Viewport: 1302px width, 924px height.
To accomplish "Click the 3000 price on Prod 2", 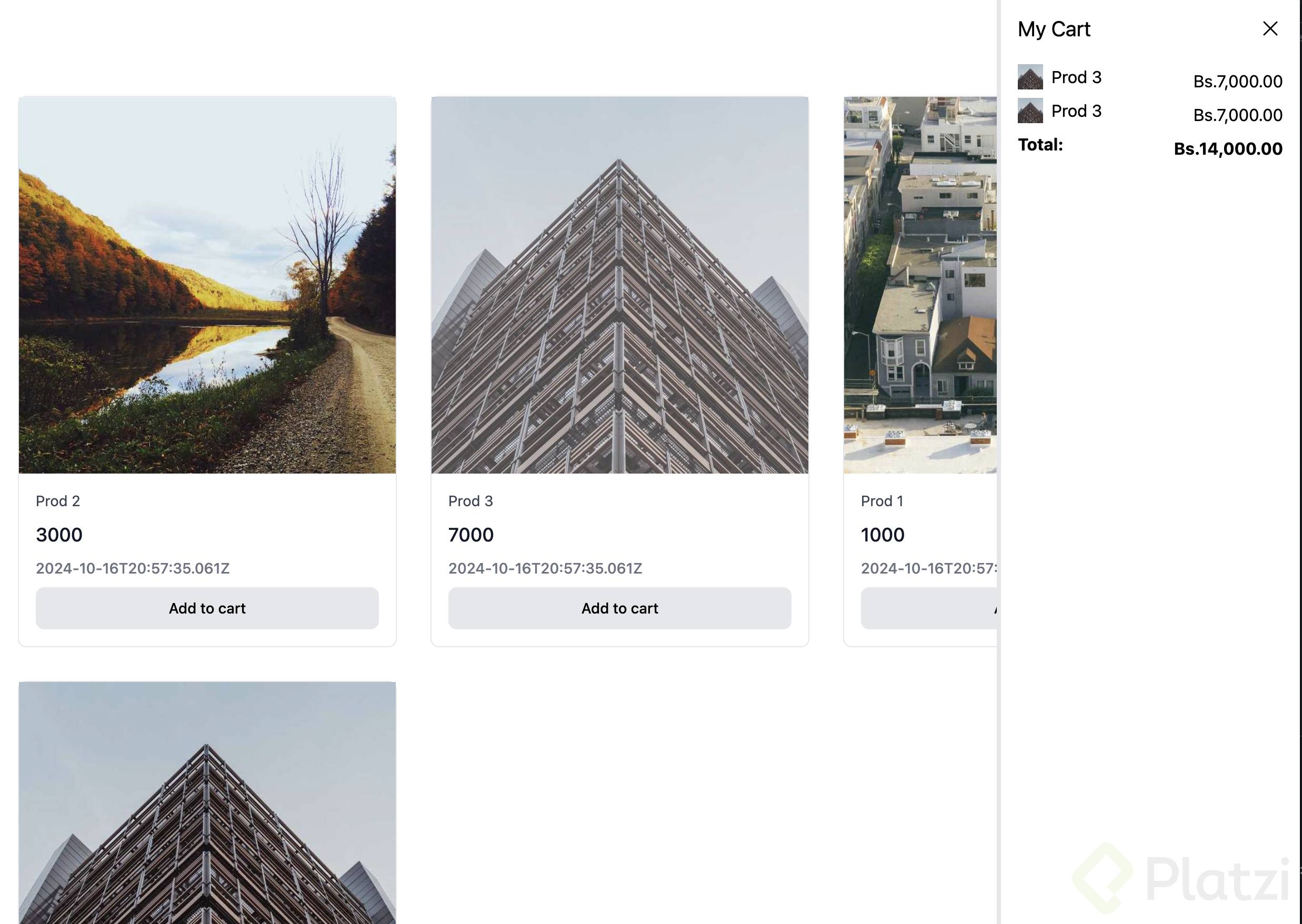I will (59, 535).
